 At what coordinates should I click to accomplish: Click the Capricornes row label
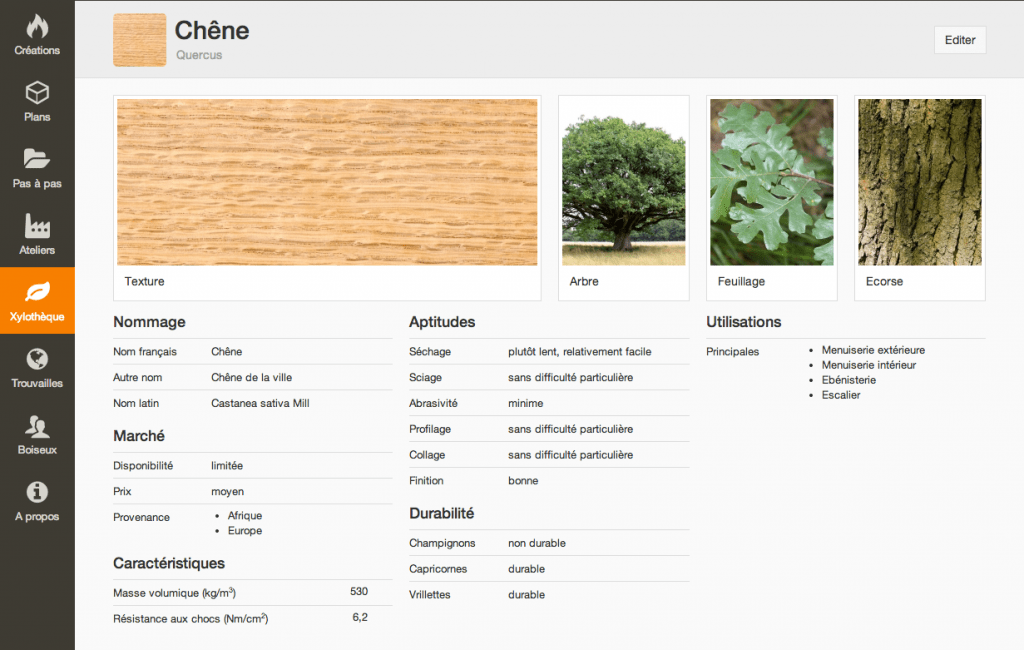[438, 569]
